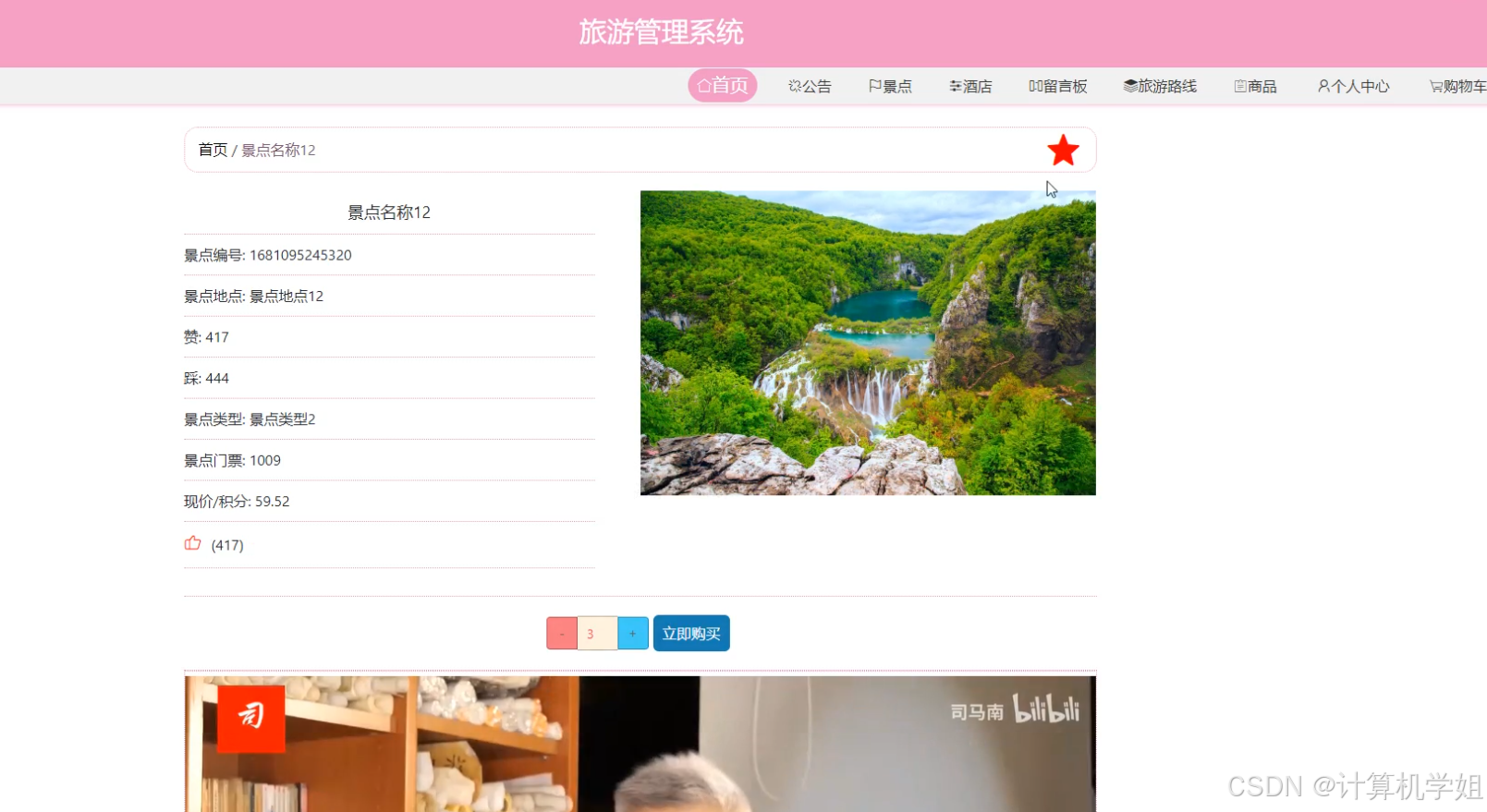Click the 景点类型: 景点类型2 row

pos(389,419)
